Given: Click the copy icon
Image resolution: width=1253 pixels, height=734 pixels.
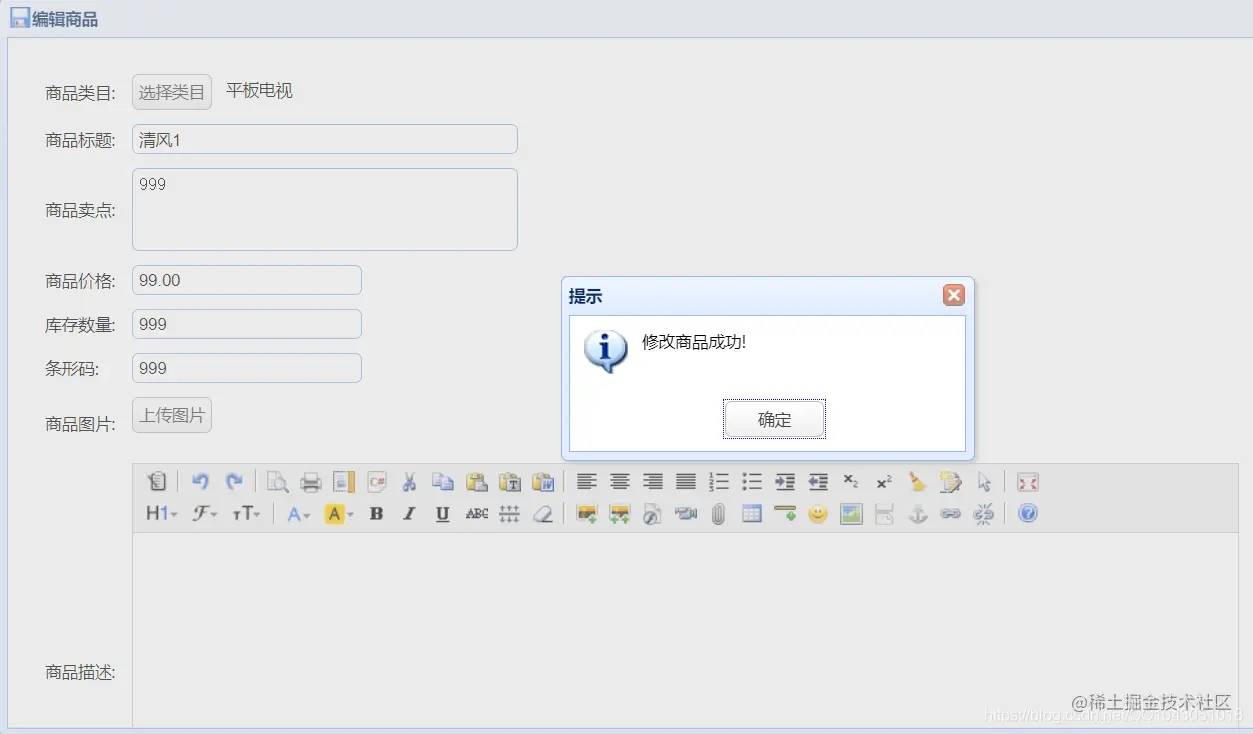Looking at the screenshot, I should [443, 482].
